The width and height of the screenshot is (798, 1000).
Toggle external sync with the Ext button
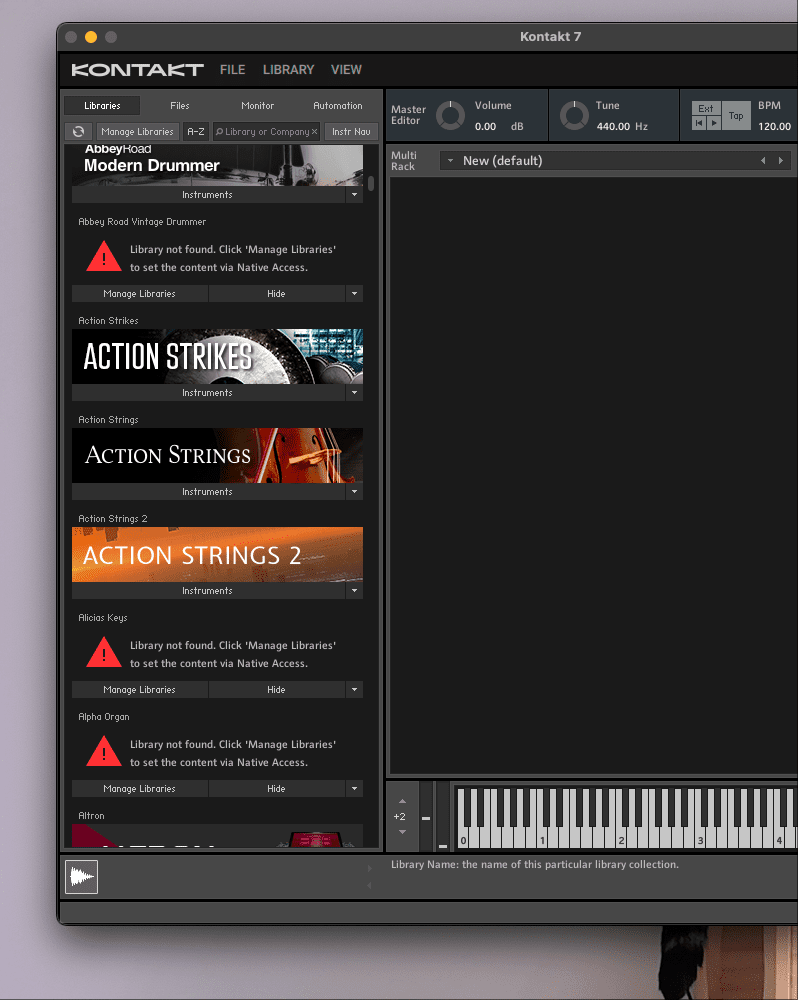click(x=706, y=108)
